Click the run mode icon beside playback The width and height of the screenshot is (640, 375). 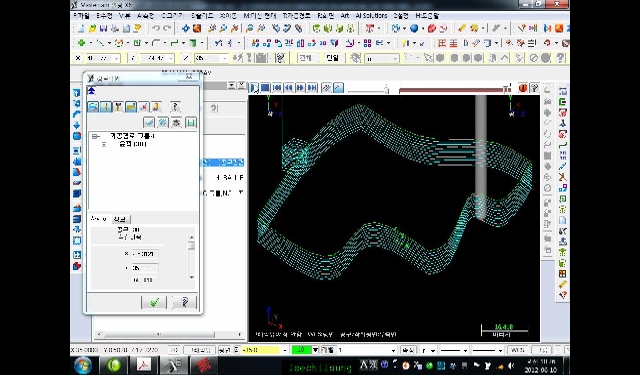pos(338,88)
